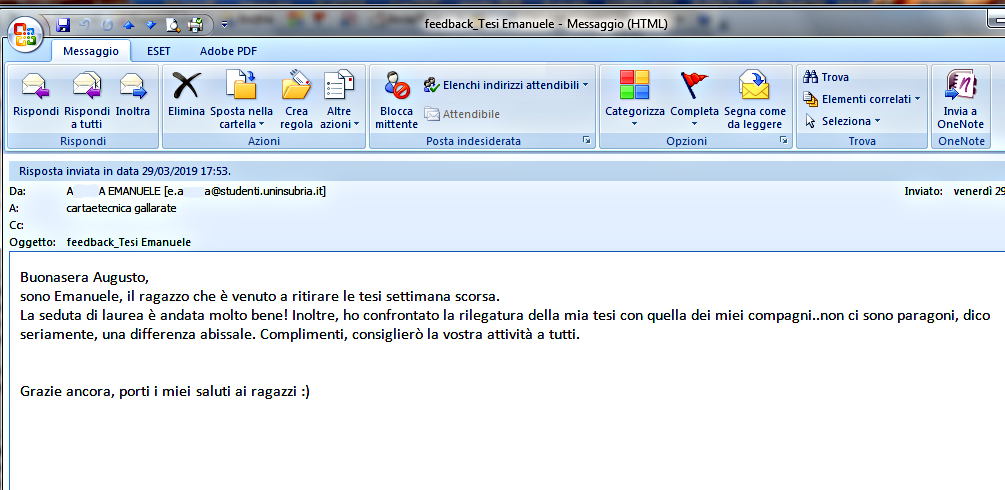
Task: Click subject text feedback_Tesi Emanuele
Action: coord(129,242)
